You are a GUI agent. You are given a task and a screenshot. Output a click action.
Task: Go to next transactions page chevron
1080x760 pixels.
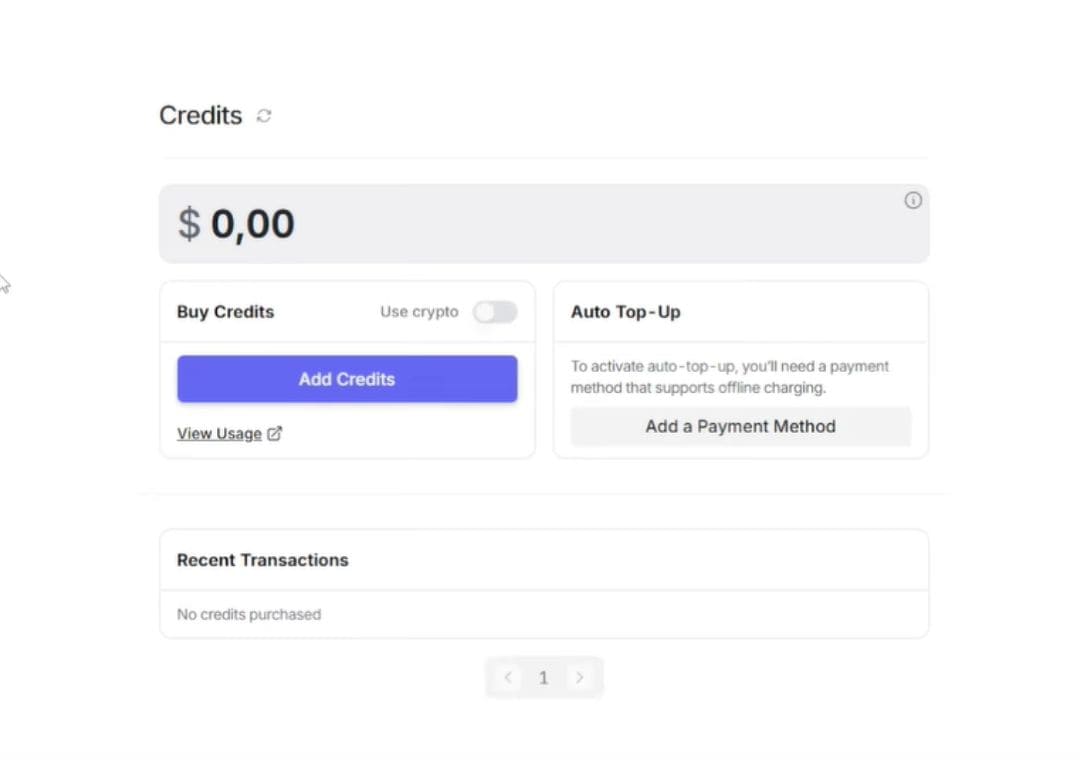point(579,677)
